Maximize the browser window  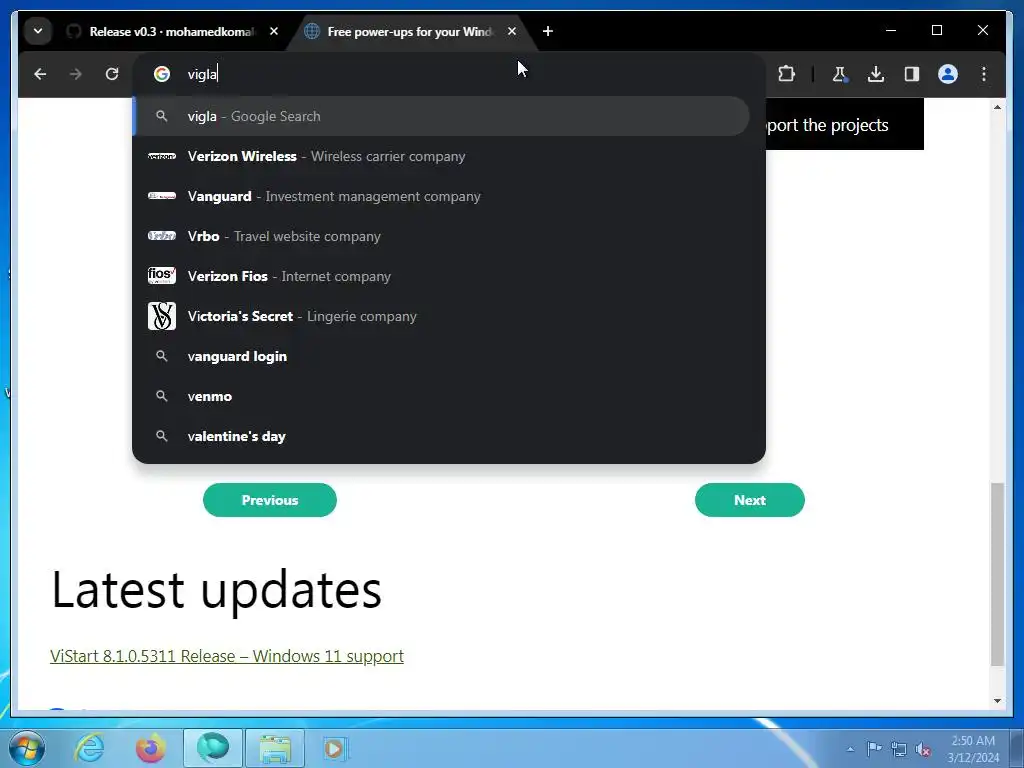[936, 30]
